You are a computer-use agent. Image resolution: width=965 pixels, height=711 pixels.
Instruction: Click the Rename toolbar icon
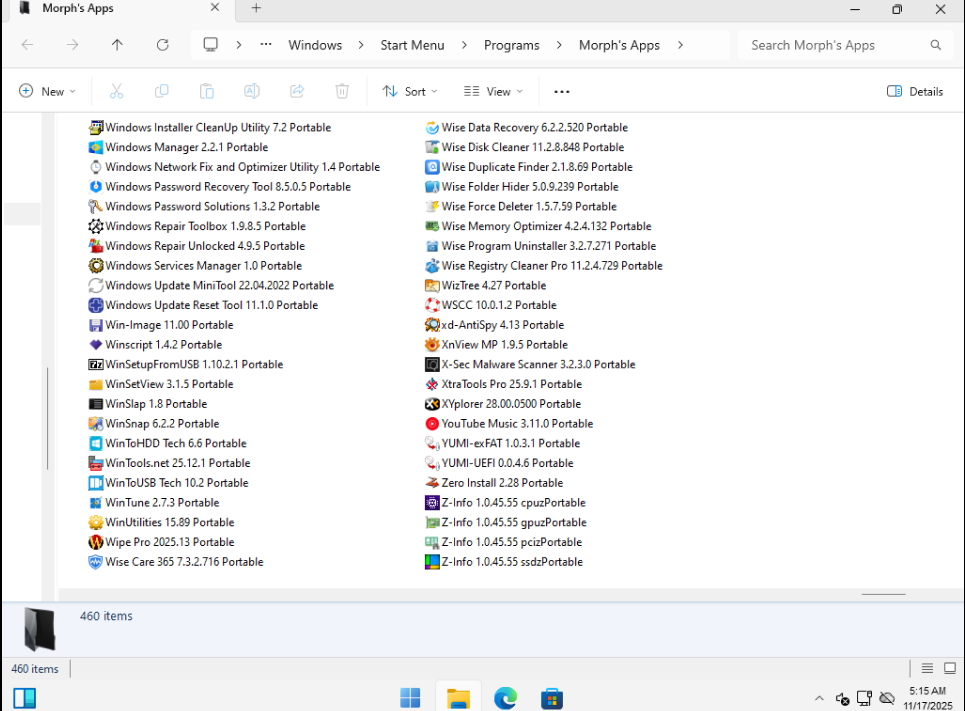(252, 91)
